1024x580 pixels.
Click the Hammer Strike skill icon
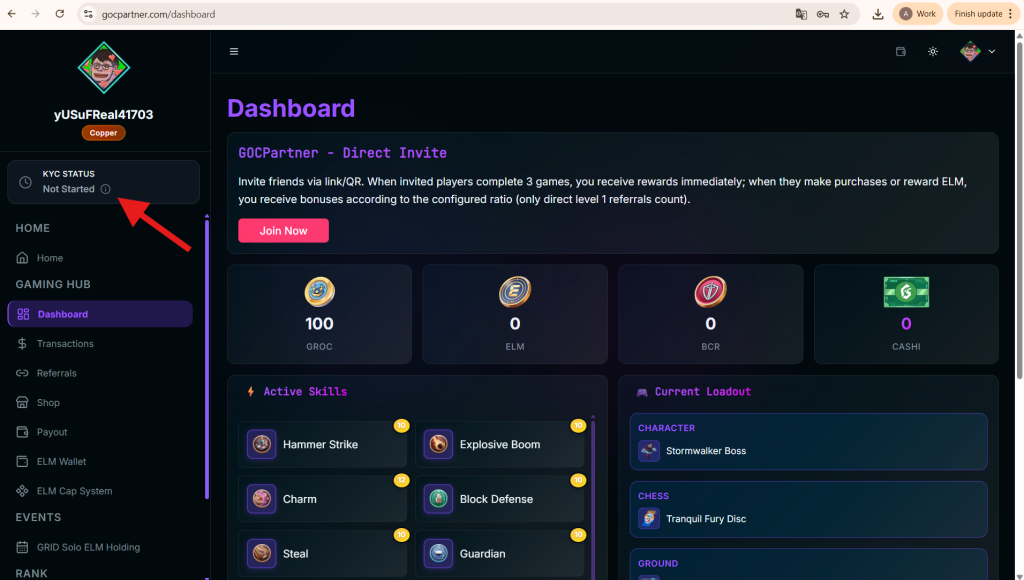click(263, 445)
